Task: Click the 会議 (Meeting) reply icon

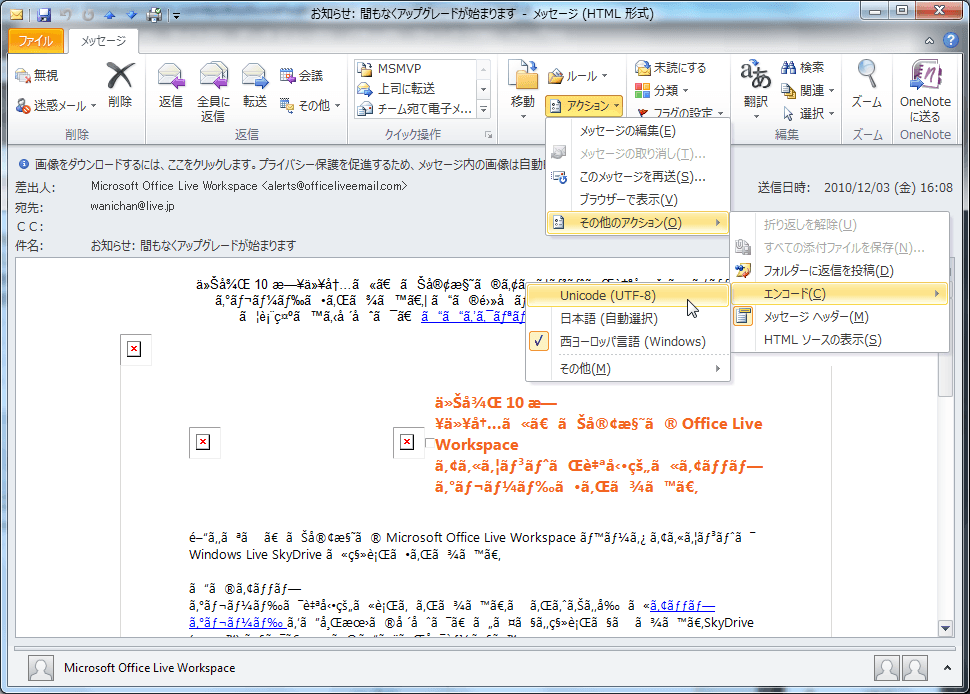Action: pyautogui.click(x=301, y=75)
